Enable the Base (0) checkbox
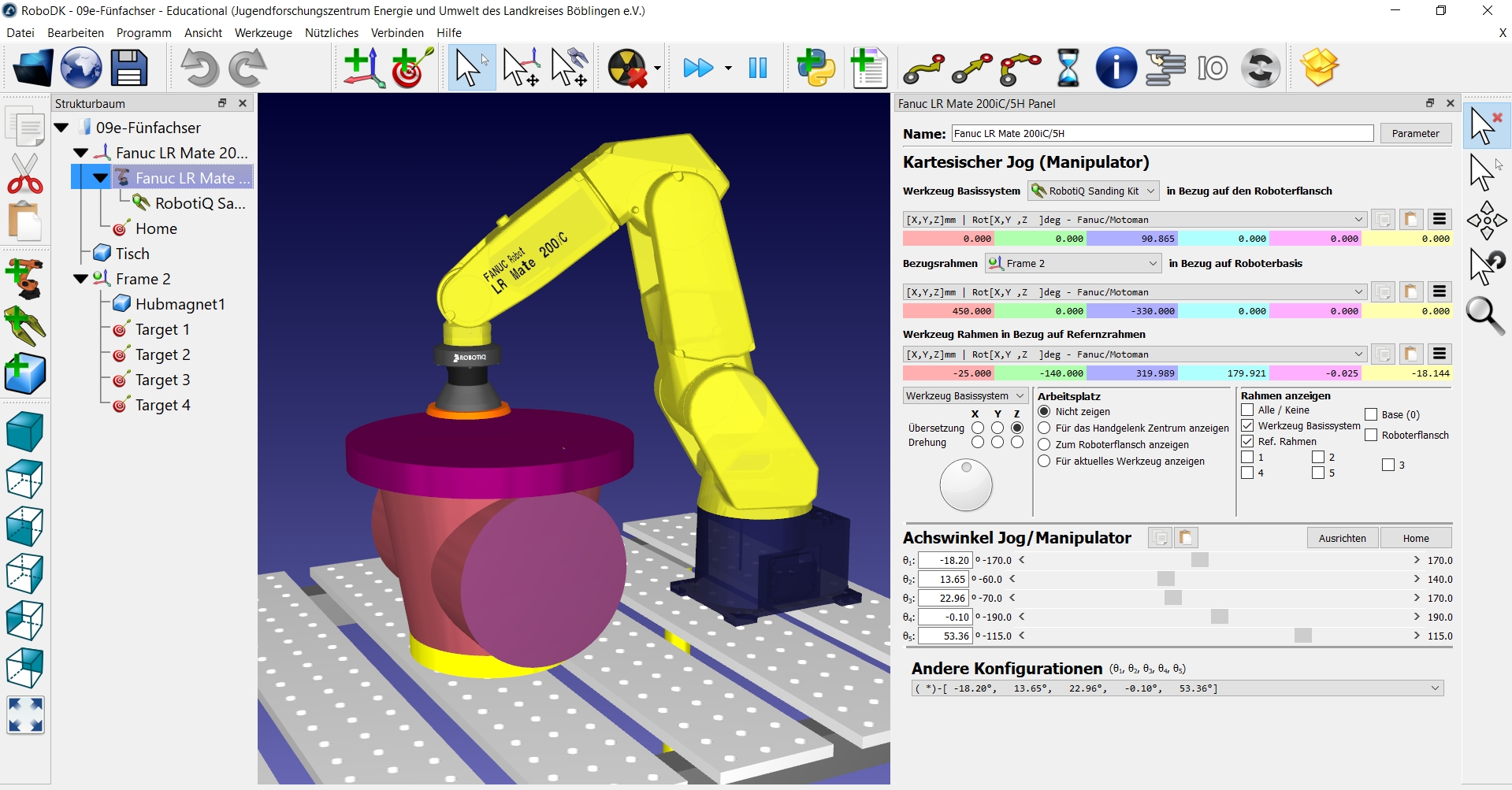The height and width of the screenshot is (790, 1512). [1369, 414]
